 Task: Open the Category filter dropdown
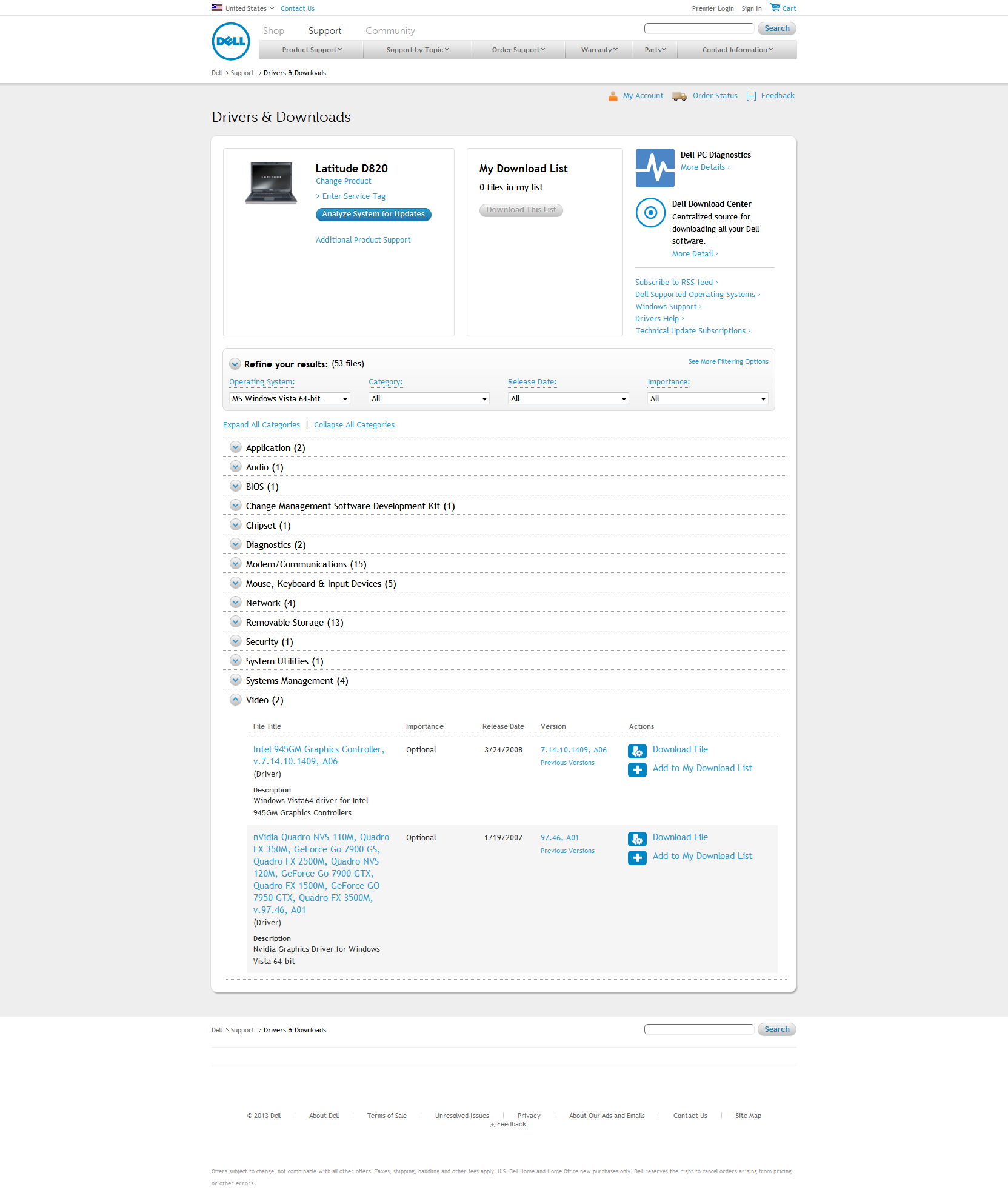pos(429,398)
